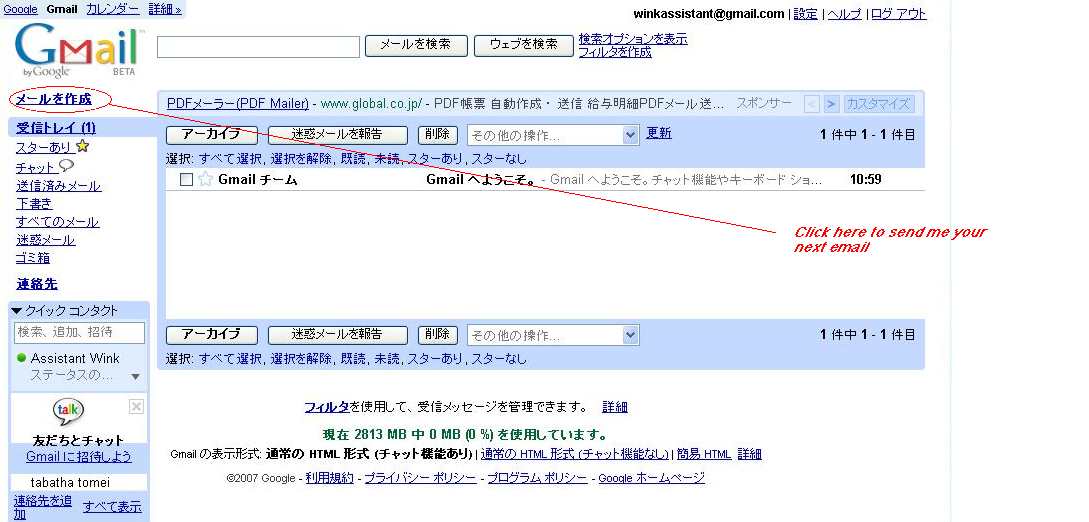This screenshot has height=522, width=1089.
Task: Open 連絡先 contacts page
Action: tap(37, 284)
